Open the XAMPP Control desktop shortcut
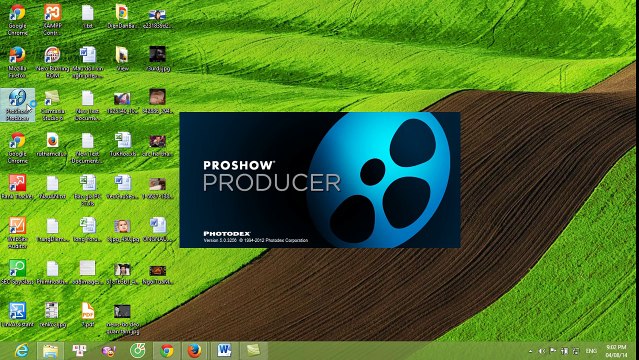 tap(52, 19)
